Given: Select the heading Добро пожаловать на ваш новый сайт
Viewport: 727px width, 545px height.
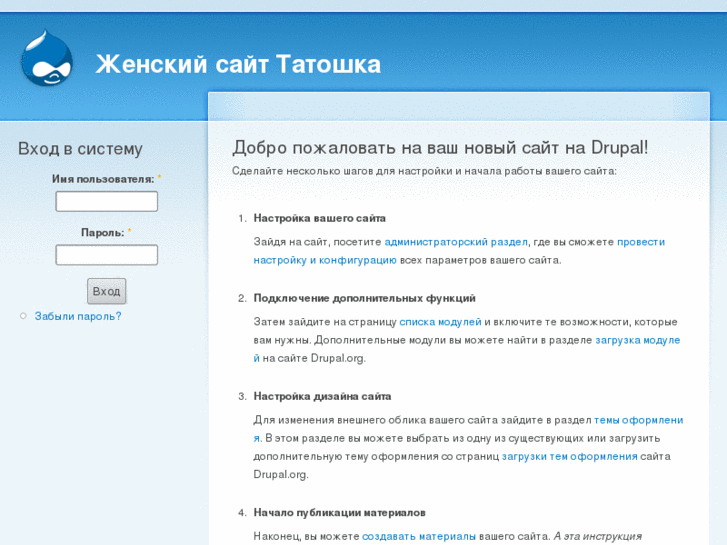Looking at the screenshot, I should (440, 147).
